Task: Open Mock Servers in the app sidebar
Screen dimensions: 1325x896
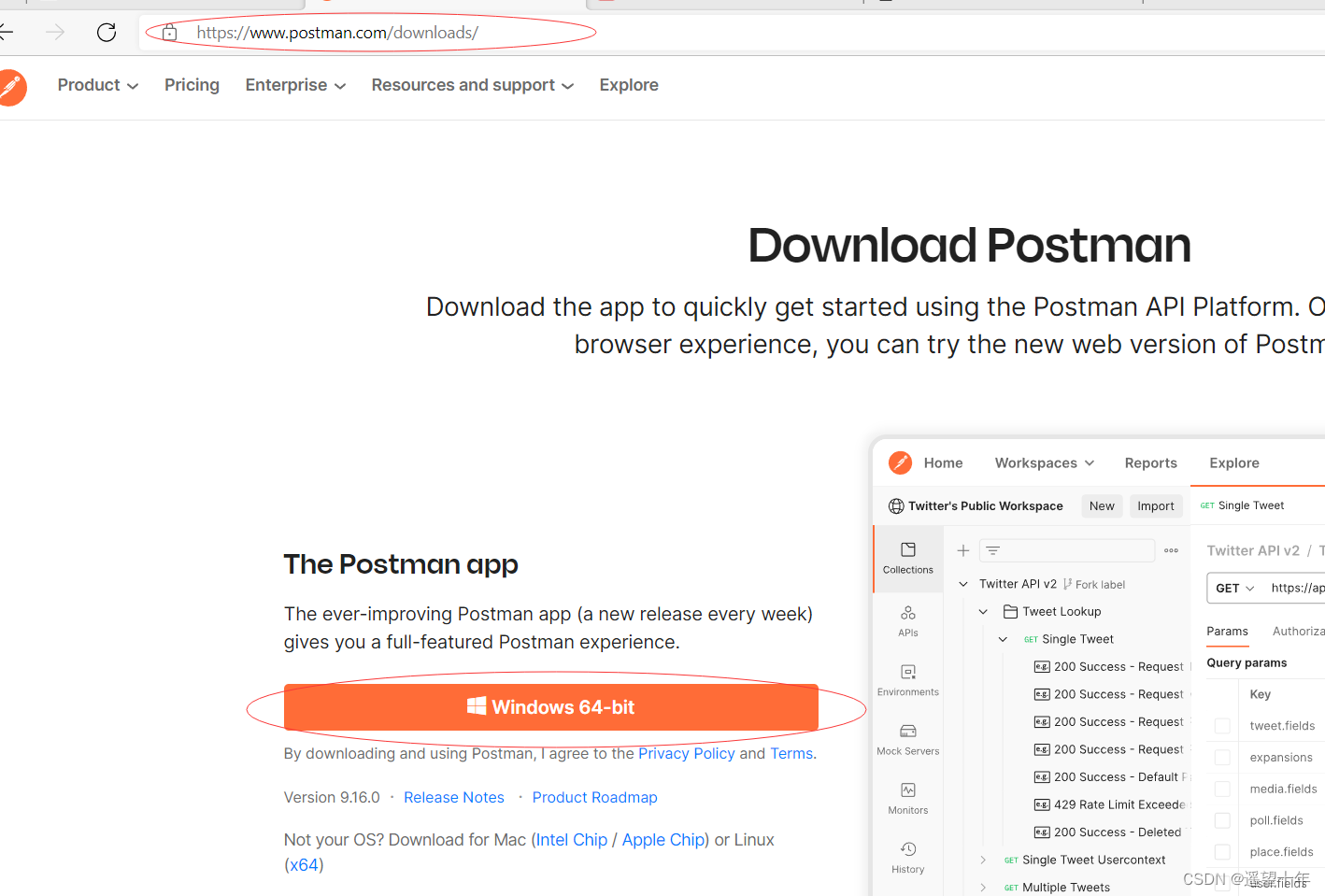Action: [908, 739]
